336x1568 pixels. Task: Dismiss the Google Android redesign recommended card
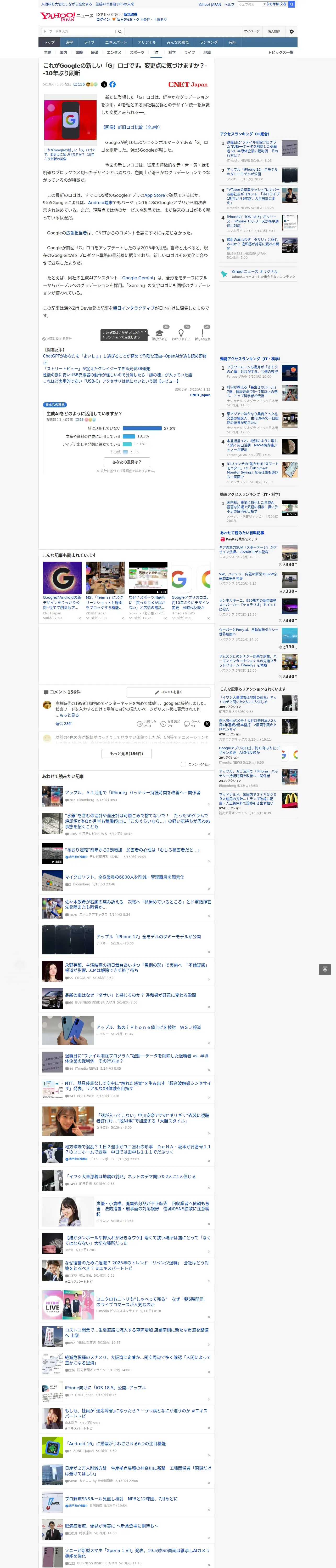[x=79, y=618]
